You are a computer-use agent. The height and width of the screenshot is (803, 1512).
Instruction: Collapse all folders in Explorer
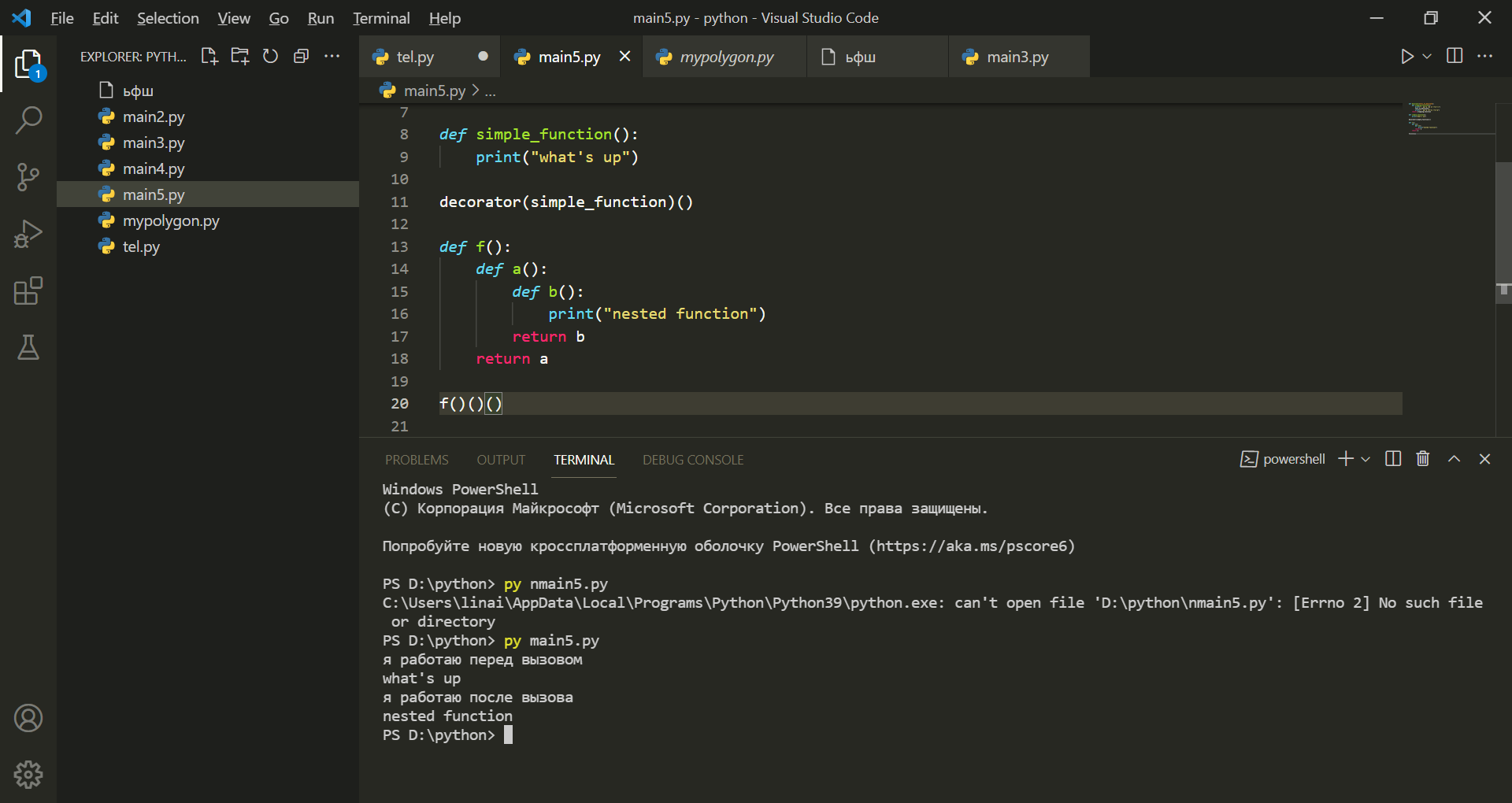tap(301, 56)
